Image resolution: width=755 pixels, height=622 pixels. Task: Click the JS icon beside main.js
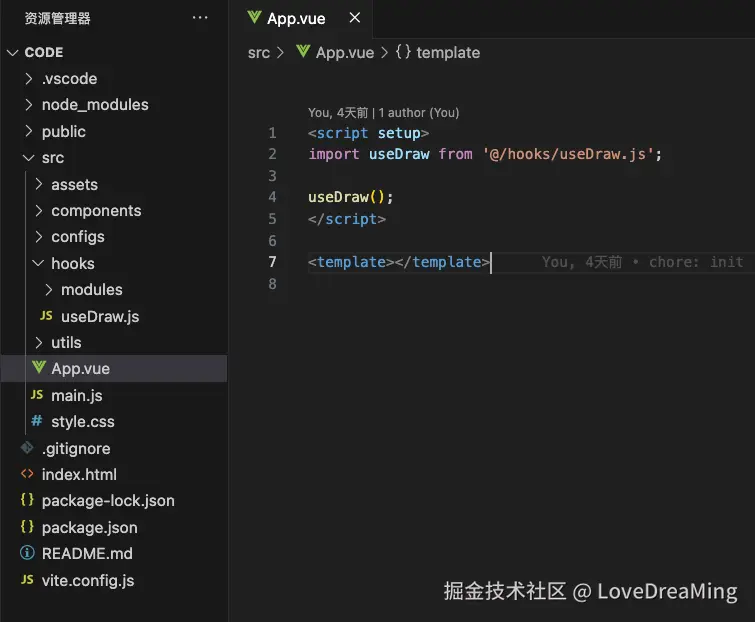(37, 395)
